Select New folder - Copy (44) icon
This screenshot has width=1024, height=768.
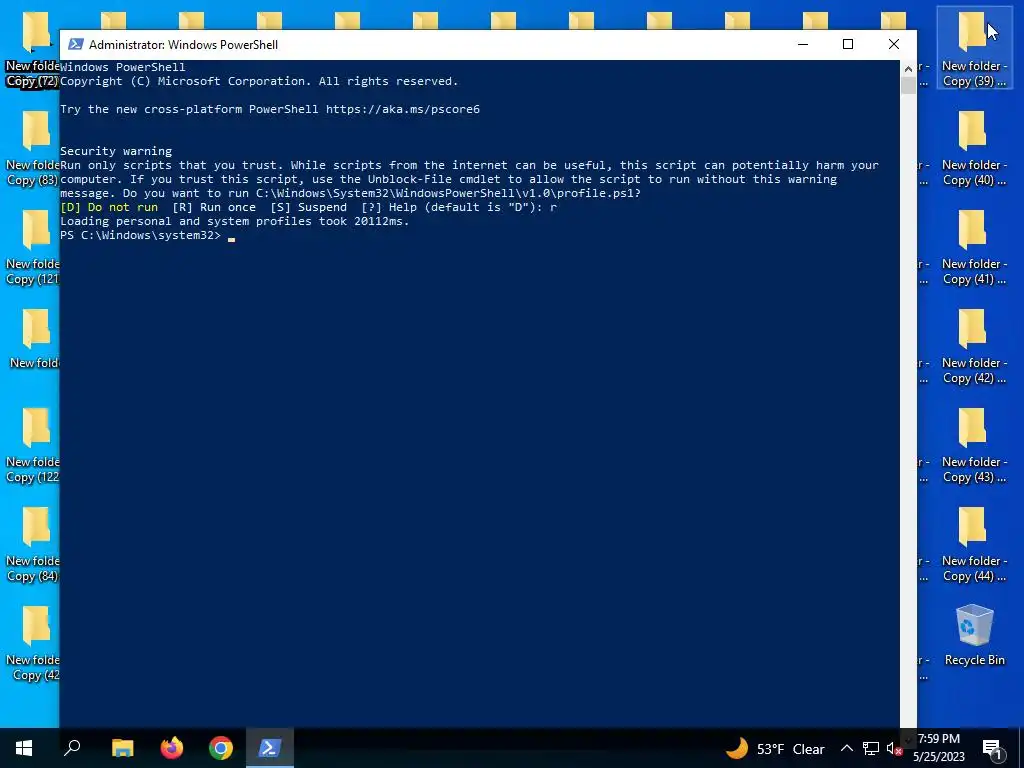coord(974,545)
